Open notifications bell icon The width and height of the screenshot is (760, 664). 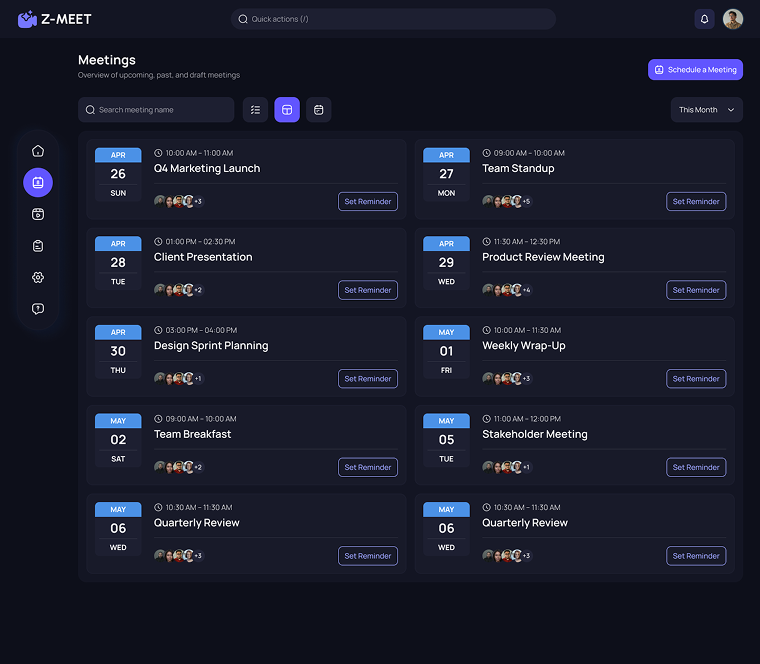coord(704,19)
